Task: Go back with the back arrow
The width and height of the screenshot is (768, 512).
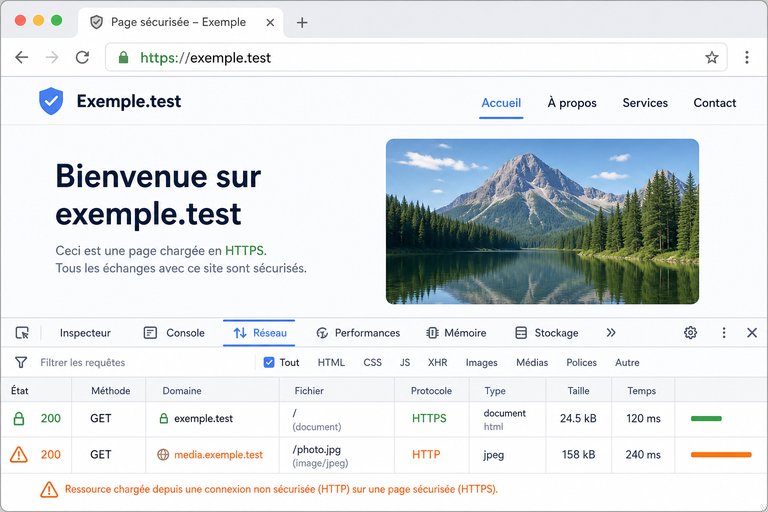Action: [x=22, y=58]
